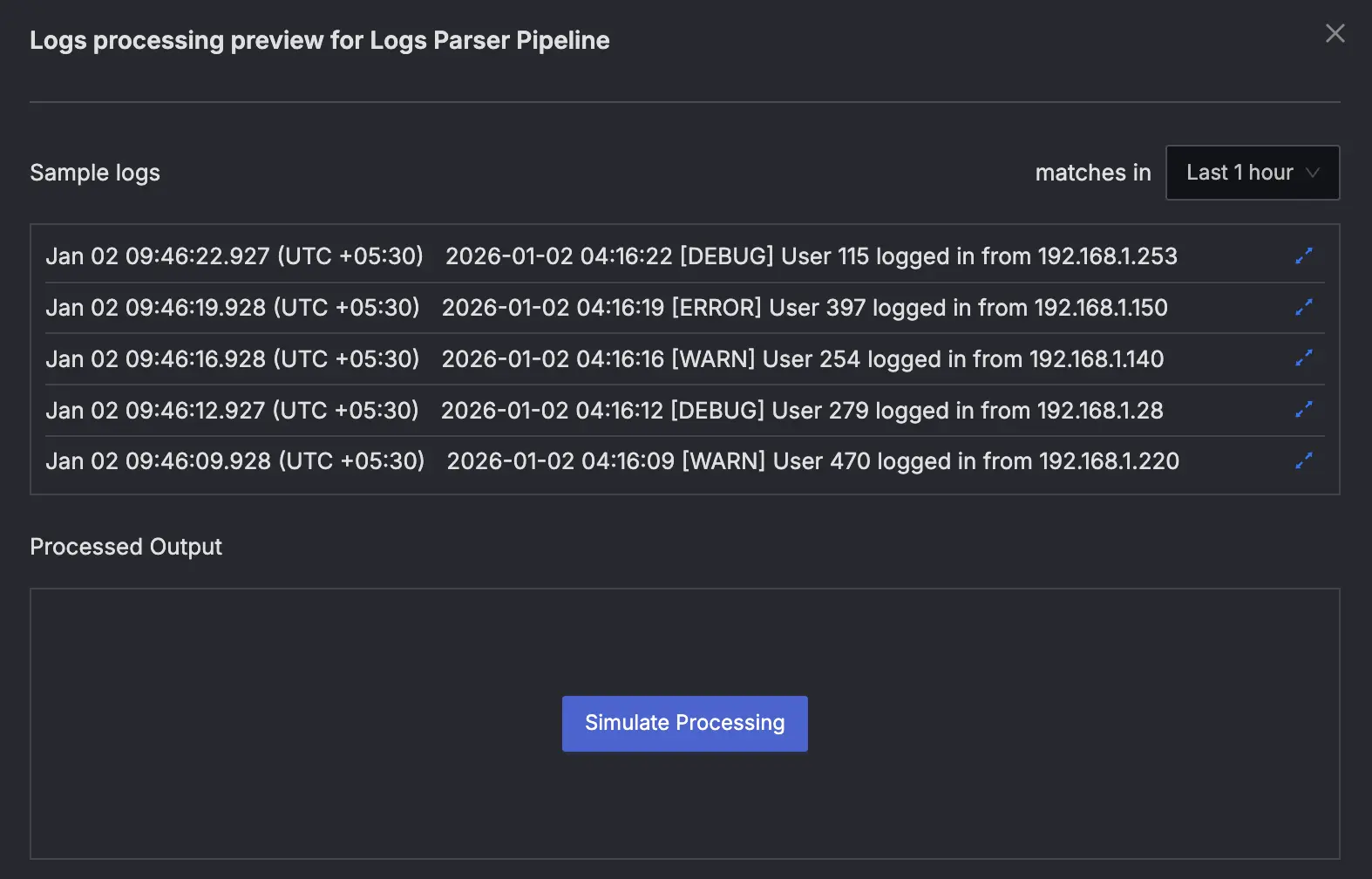Close the logs processing preview dialog

pyautogui.click(x=1335, y=34)
